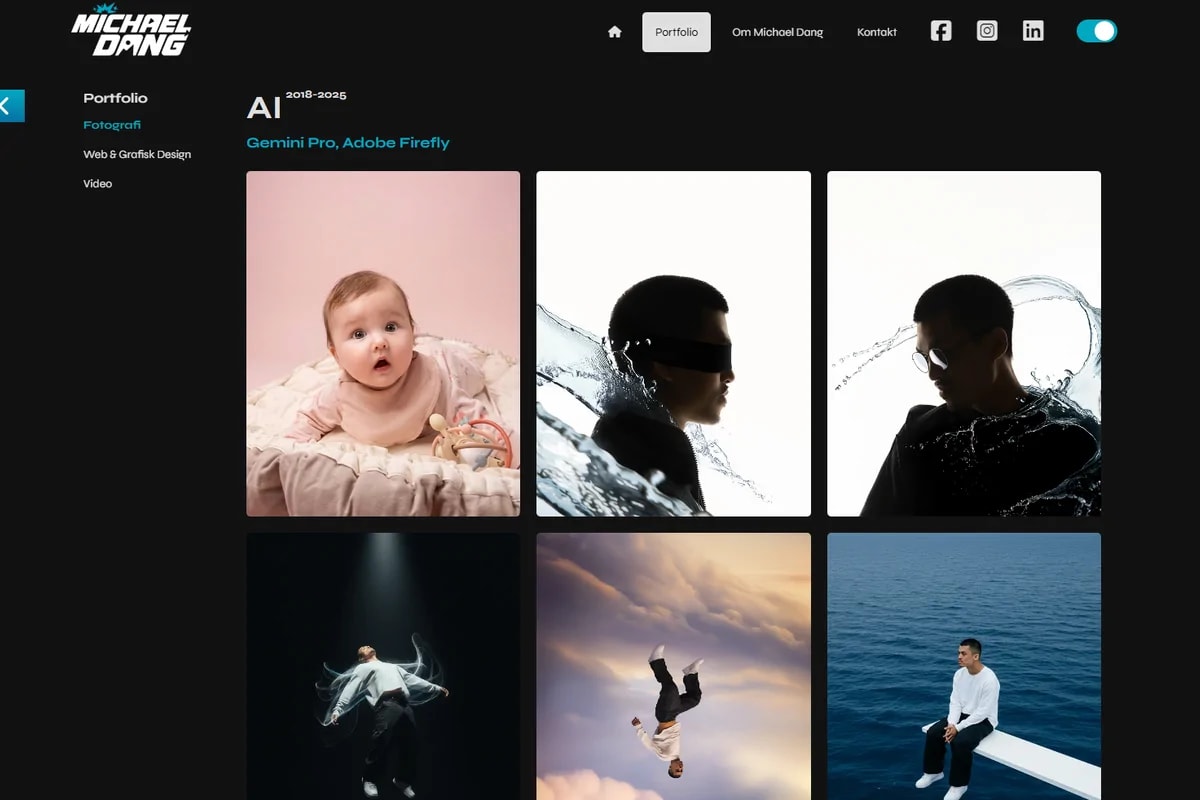Screen dimensions: 1200x800
Task: Open the upside-down man in clouds image
Action: [674, 666]
